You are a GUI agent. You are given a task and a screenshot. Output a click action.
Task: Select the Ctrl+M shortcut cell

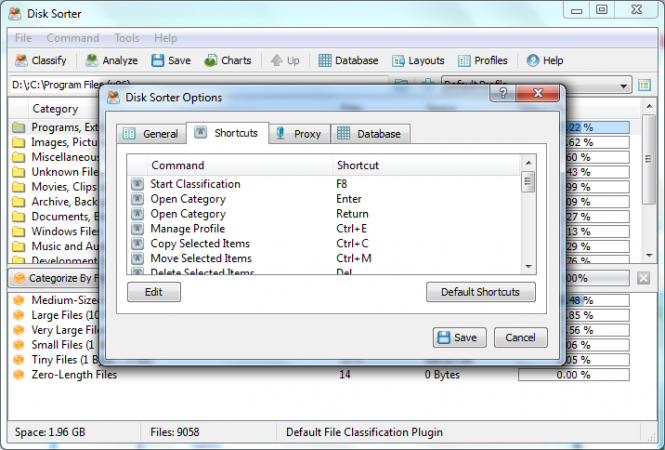(x=354, y=258)
